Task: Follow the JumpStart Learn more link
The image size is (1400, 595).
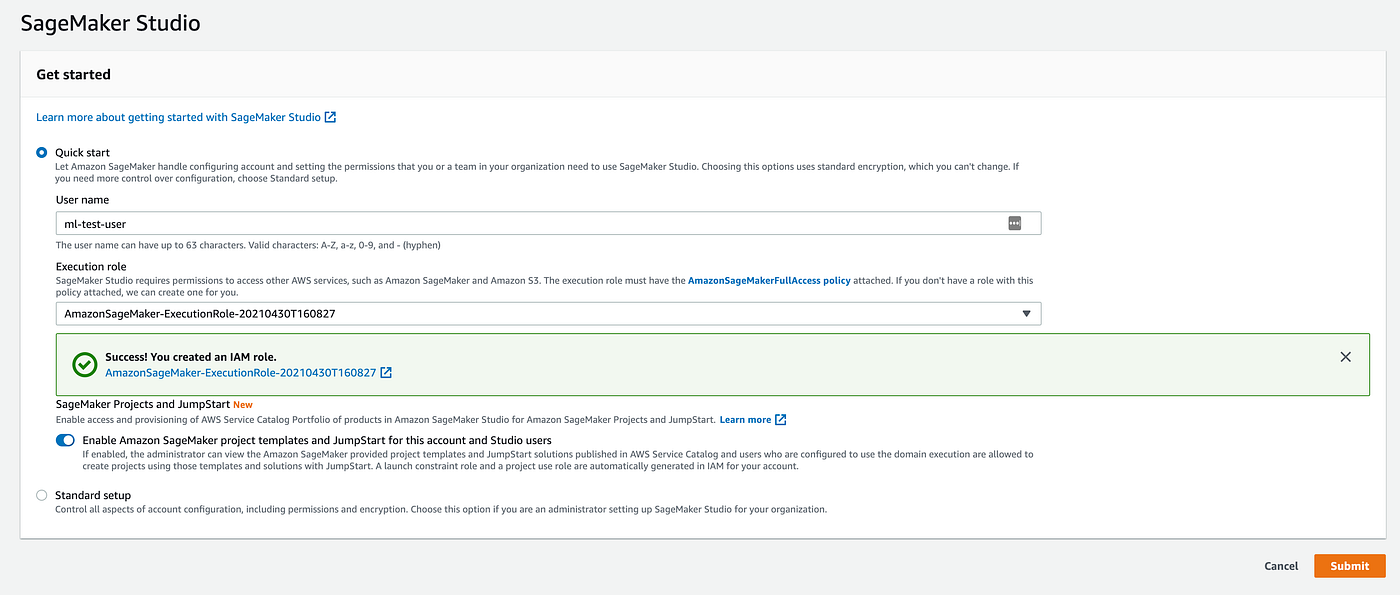Action: click(745, 420)
